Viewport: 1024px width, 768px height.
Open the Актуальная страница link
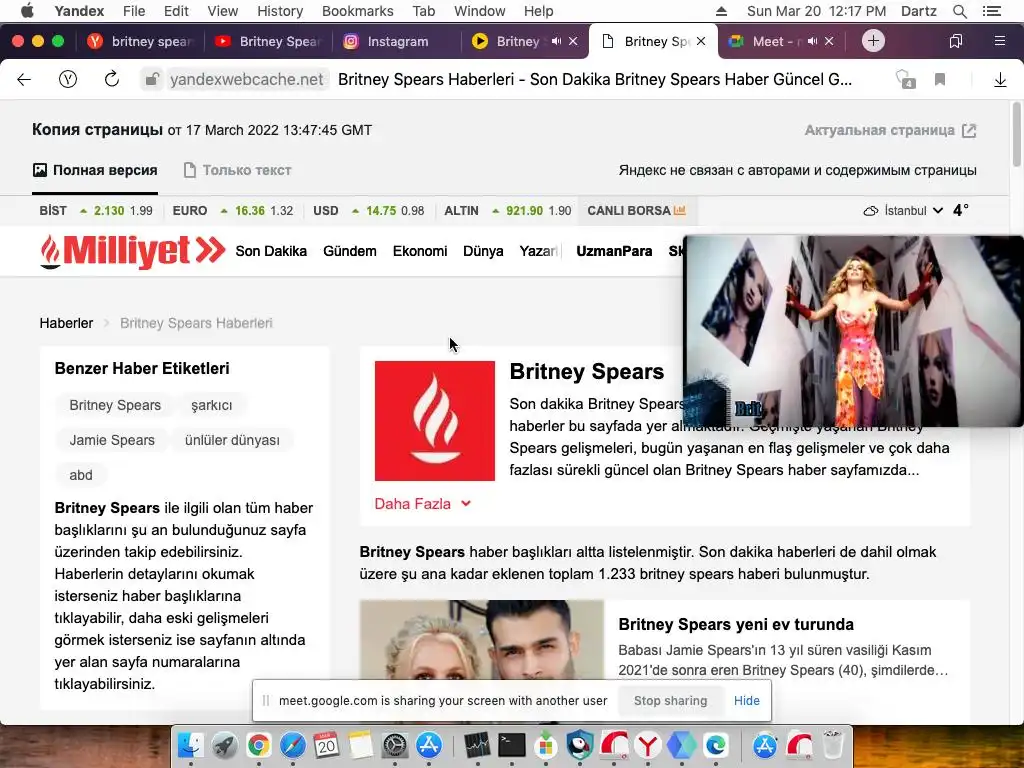(x=890, y=131)
